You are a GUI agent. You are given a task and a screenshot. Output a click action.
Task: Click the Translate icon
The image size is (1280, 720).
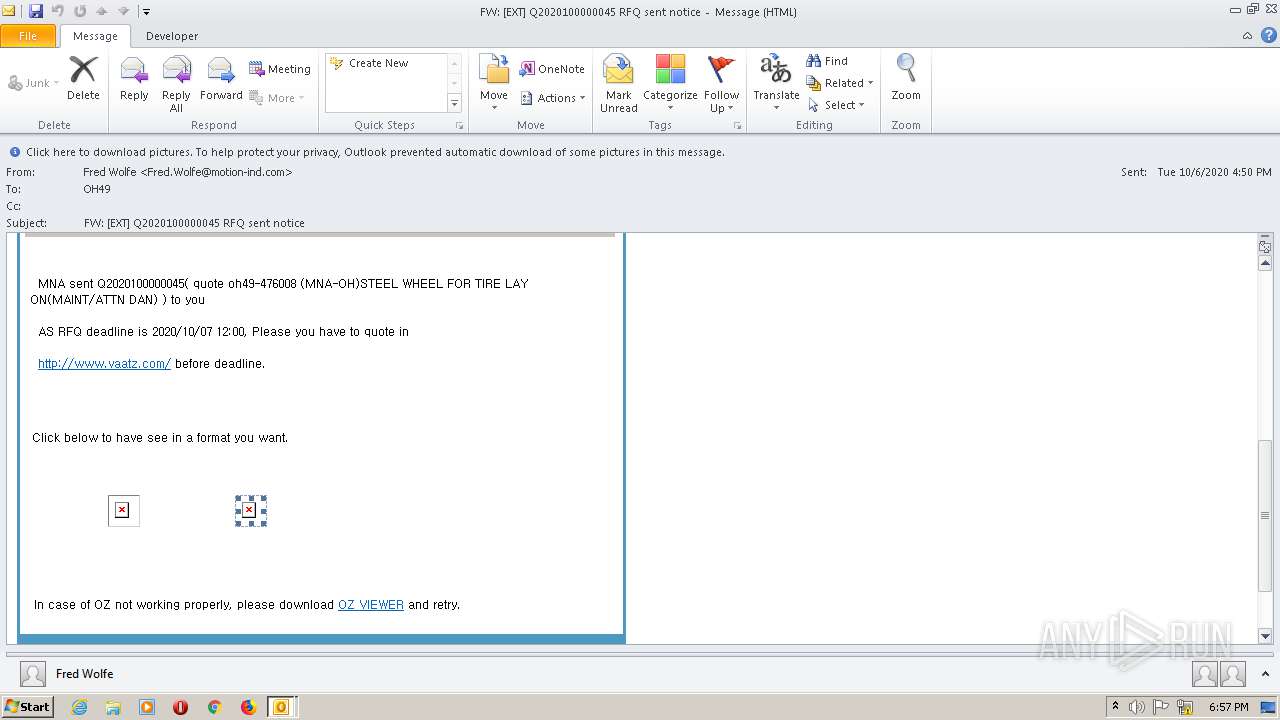tap(776, 83)
